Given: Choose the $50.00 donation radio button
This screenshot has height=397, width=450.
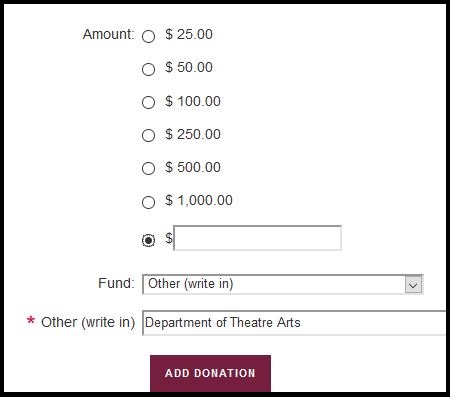Looking at the screenshot, I should (x=148, y=69).
